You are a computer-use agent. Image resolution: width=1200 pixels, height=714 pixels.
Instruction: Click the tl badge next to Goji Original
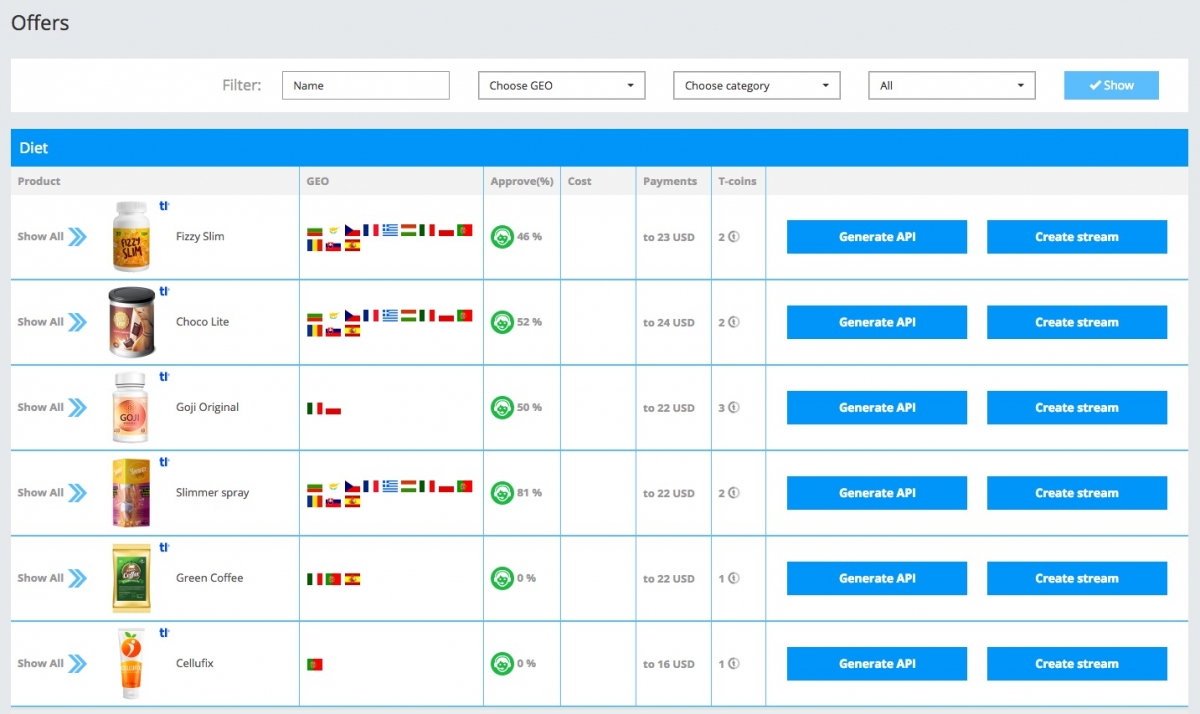click(164, 377)
